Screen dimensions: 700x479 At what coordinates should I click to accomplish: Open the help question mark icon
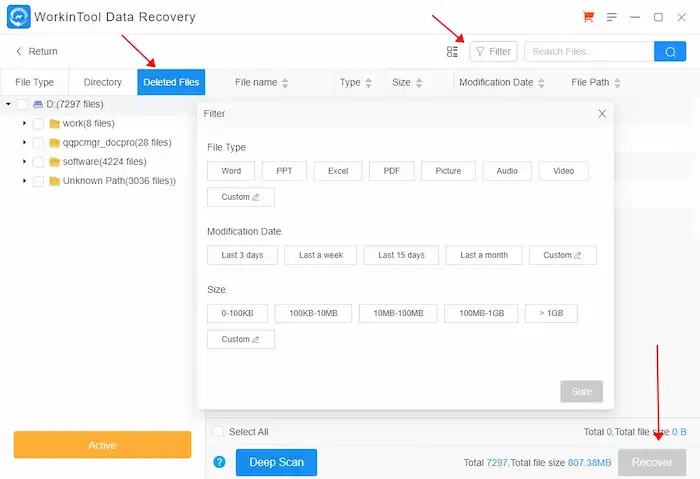[219, 462]
